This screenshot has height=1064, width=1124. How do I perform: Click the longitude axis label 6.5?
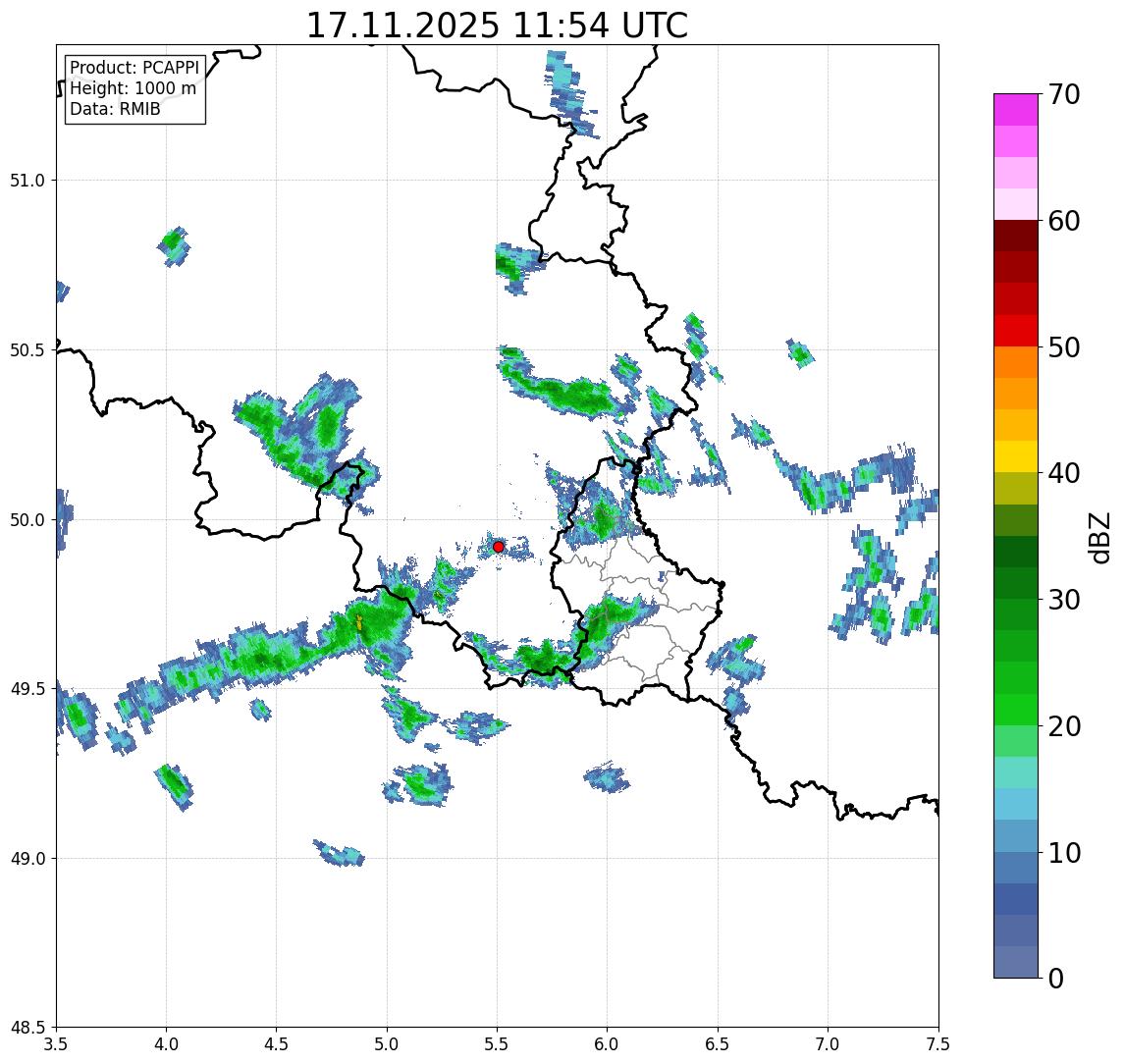click(719, 1044)
